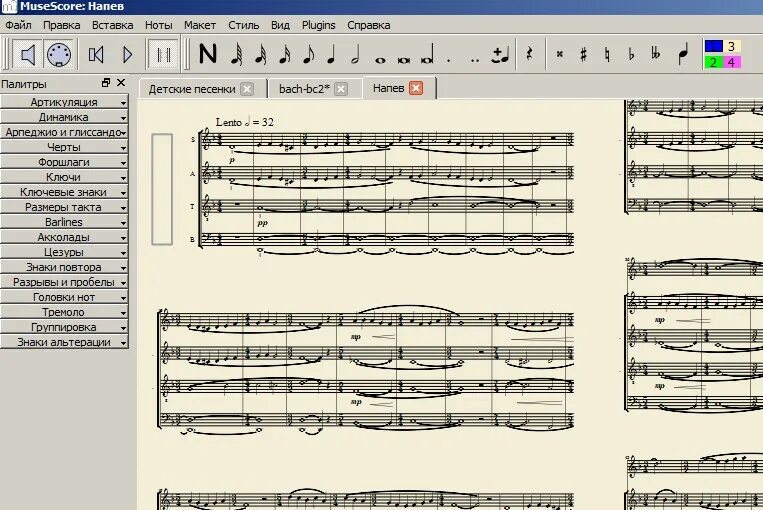Apply flat accidental

click(632, 54)
